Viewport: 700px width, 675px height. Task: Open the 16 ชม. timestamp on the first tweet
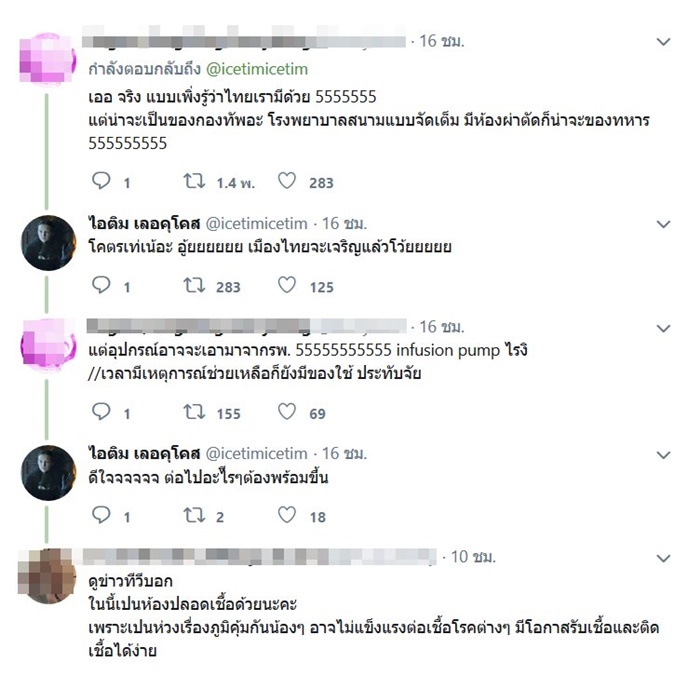pos(442,41)
